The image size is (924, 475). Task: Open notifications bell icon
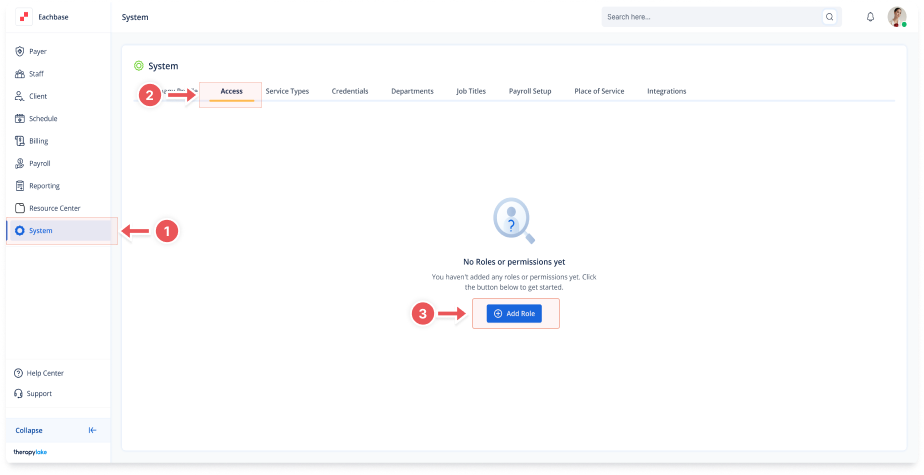point(870,17)
